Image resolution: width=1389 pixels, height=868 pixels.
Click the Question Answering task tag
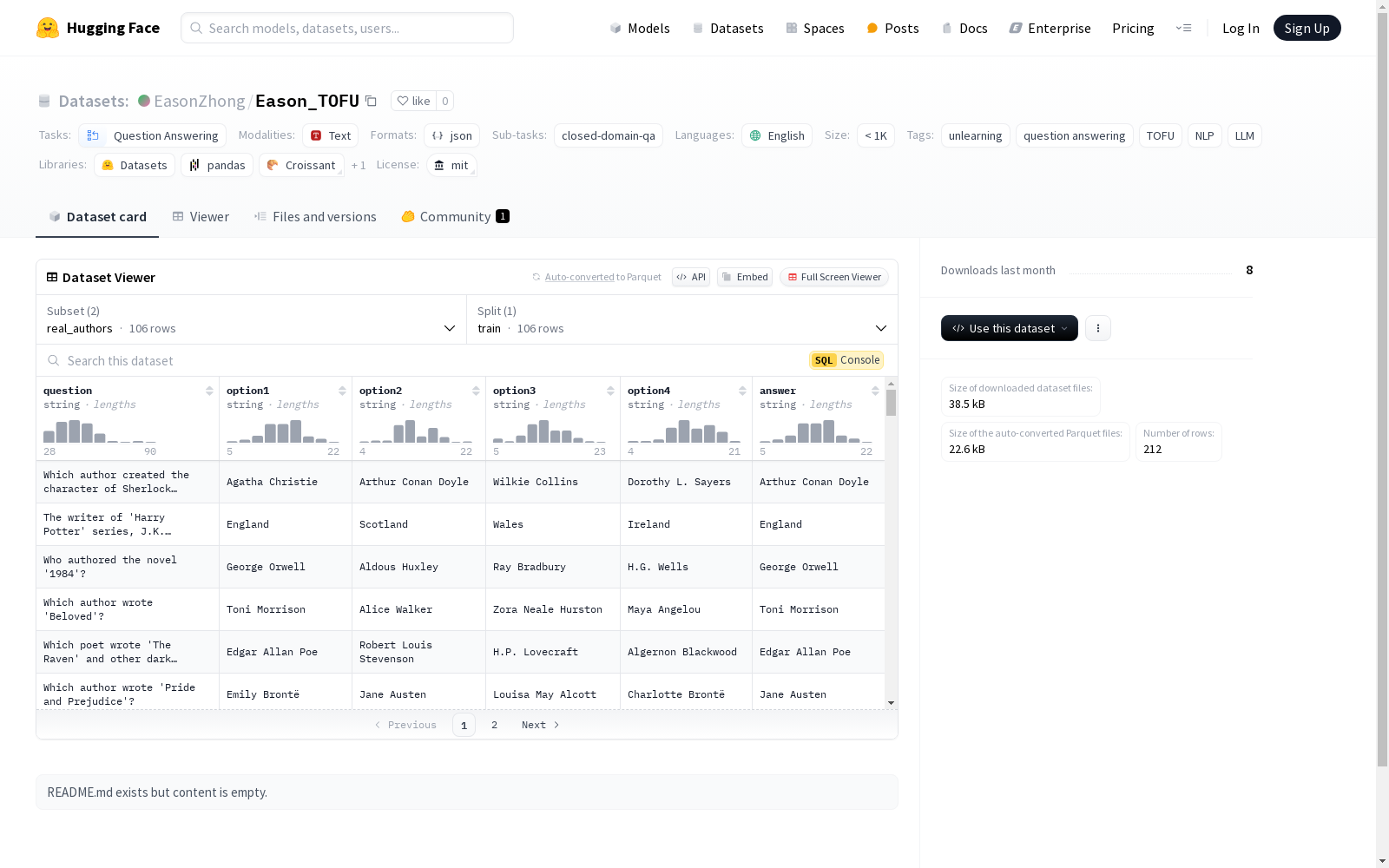point(153,135)
